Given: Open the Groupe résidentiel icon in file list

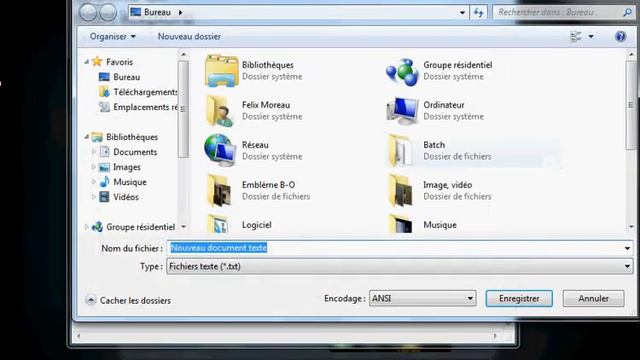Looking at the screenshot, I should [x=402, y=72].
